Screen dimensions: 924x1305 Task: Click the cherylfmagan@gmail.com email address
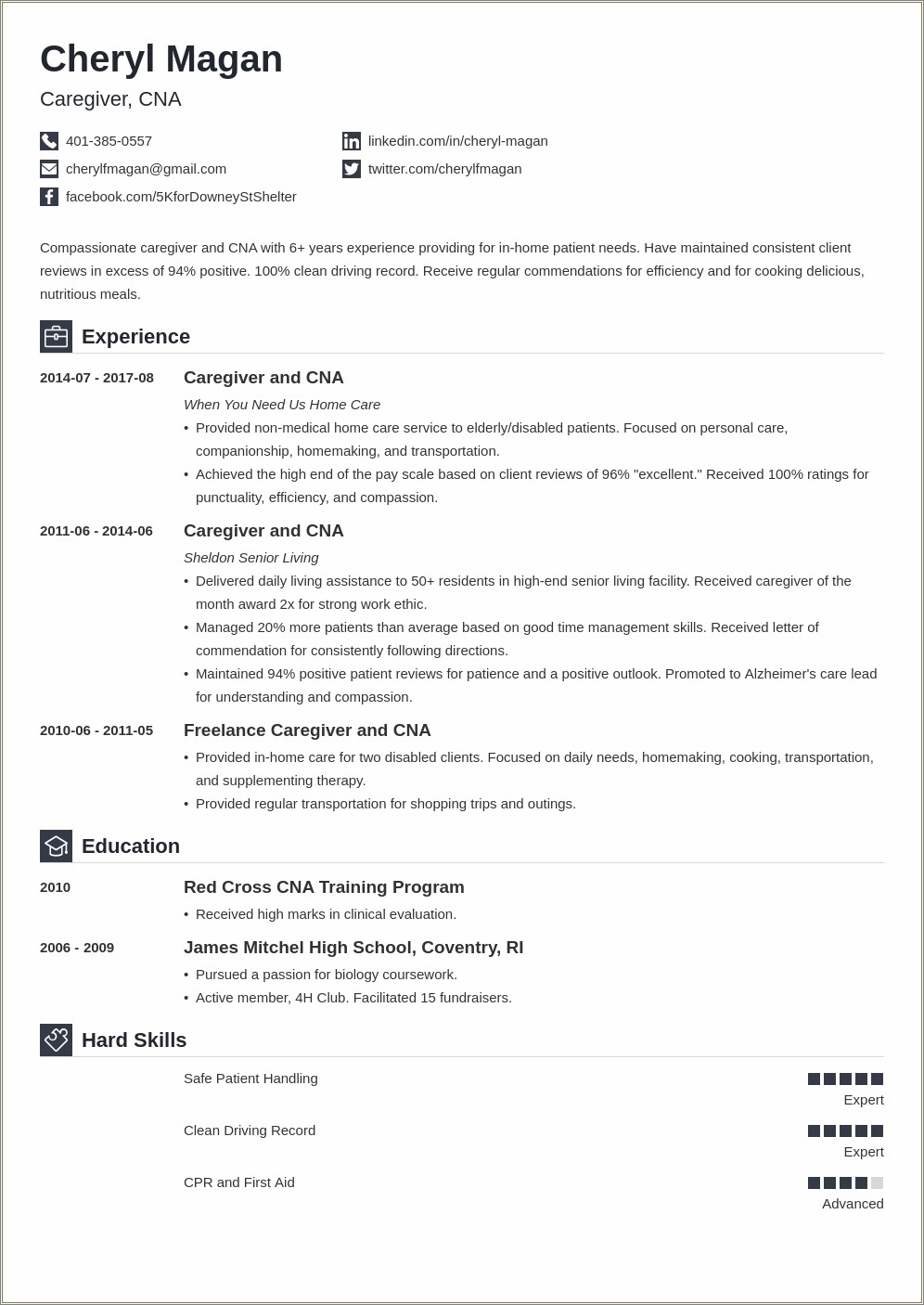point(146,169)
